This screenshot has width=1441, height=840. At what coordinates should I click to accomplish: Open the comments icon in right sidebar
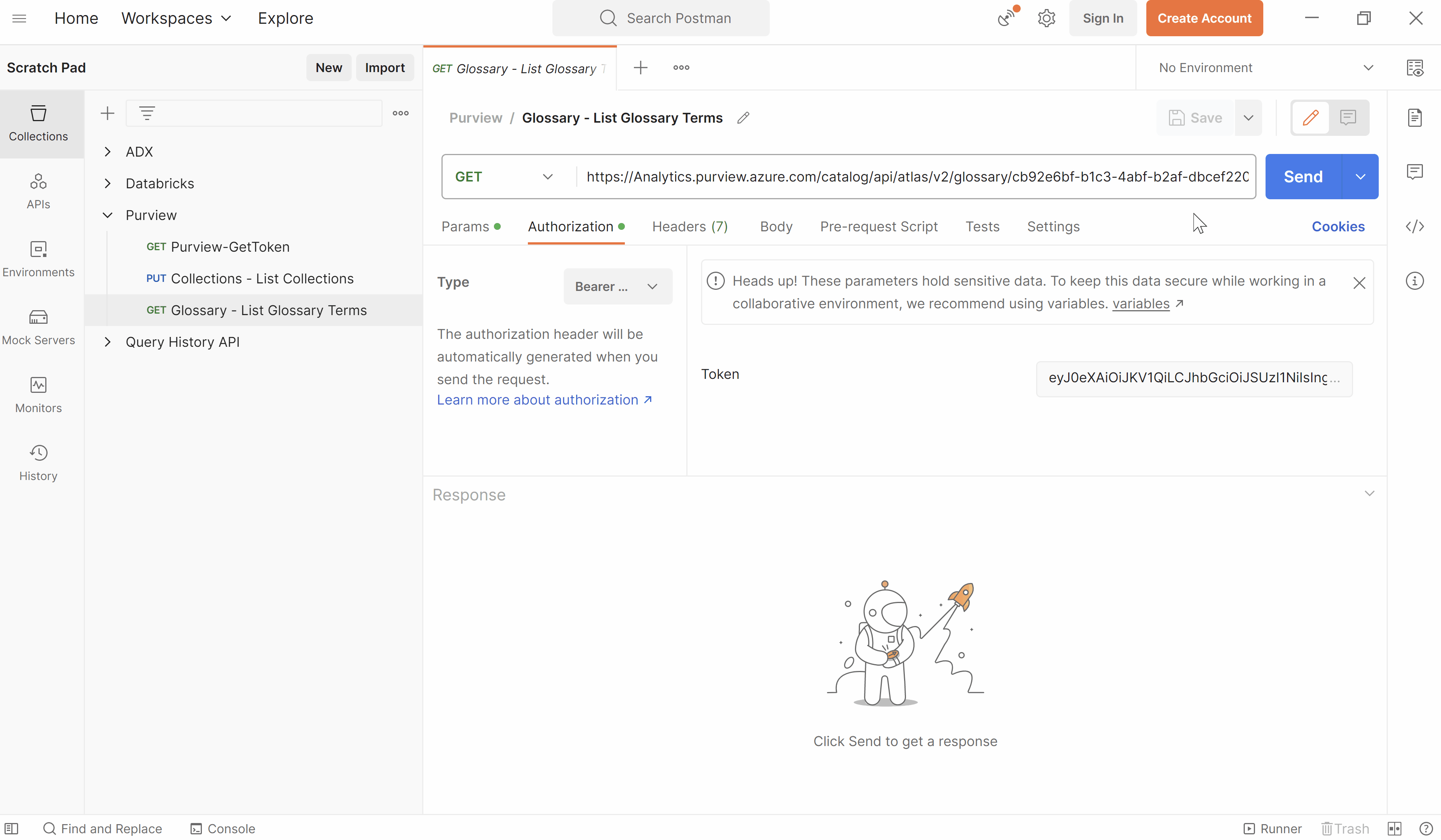(x=1415, y=172)
